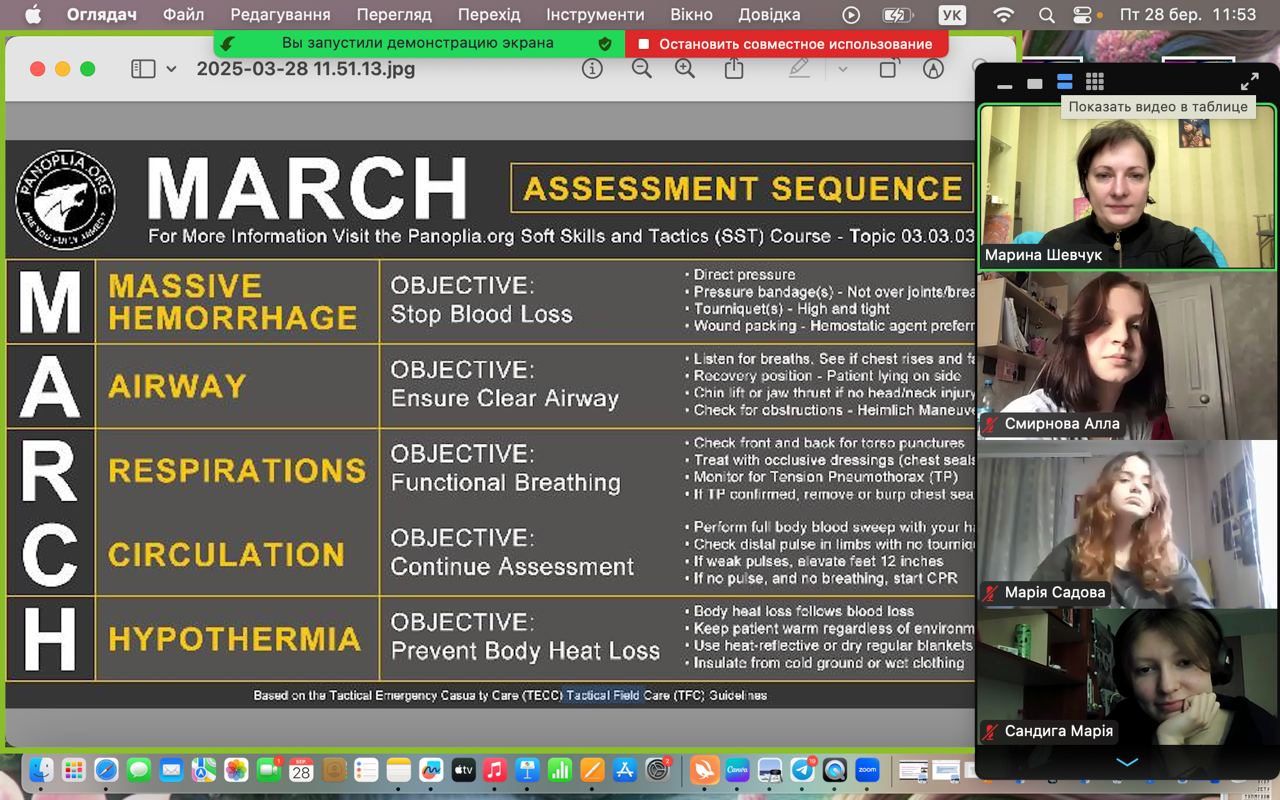Select Марина Шевчук's video tile
This screenshot has width=1280, height=800.
[1127, 186]
